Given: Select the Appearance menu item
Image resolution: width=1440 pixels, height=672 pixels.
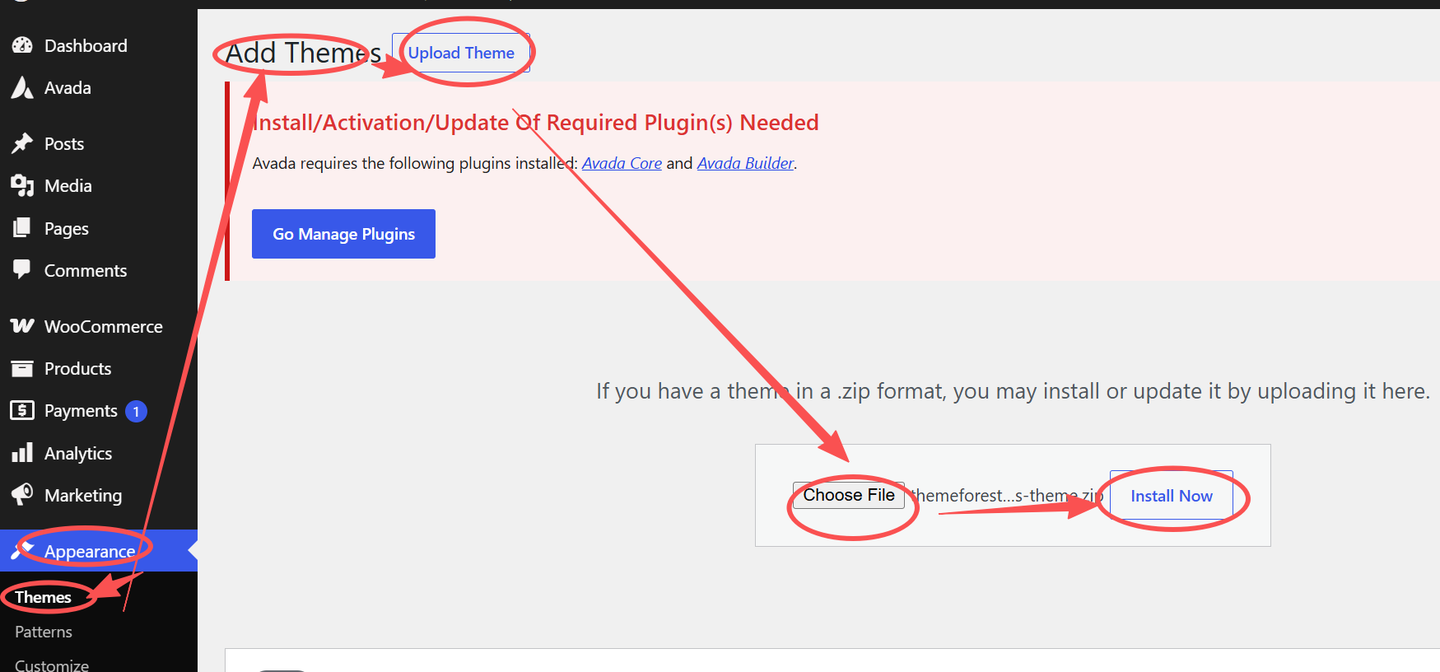Looking at the screenshot, I should click(99, 551).
